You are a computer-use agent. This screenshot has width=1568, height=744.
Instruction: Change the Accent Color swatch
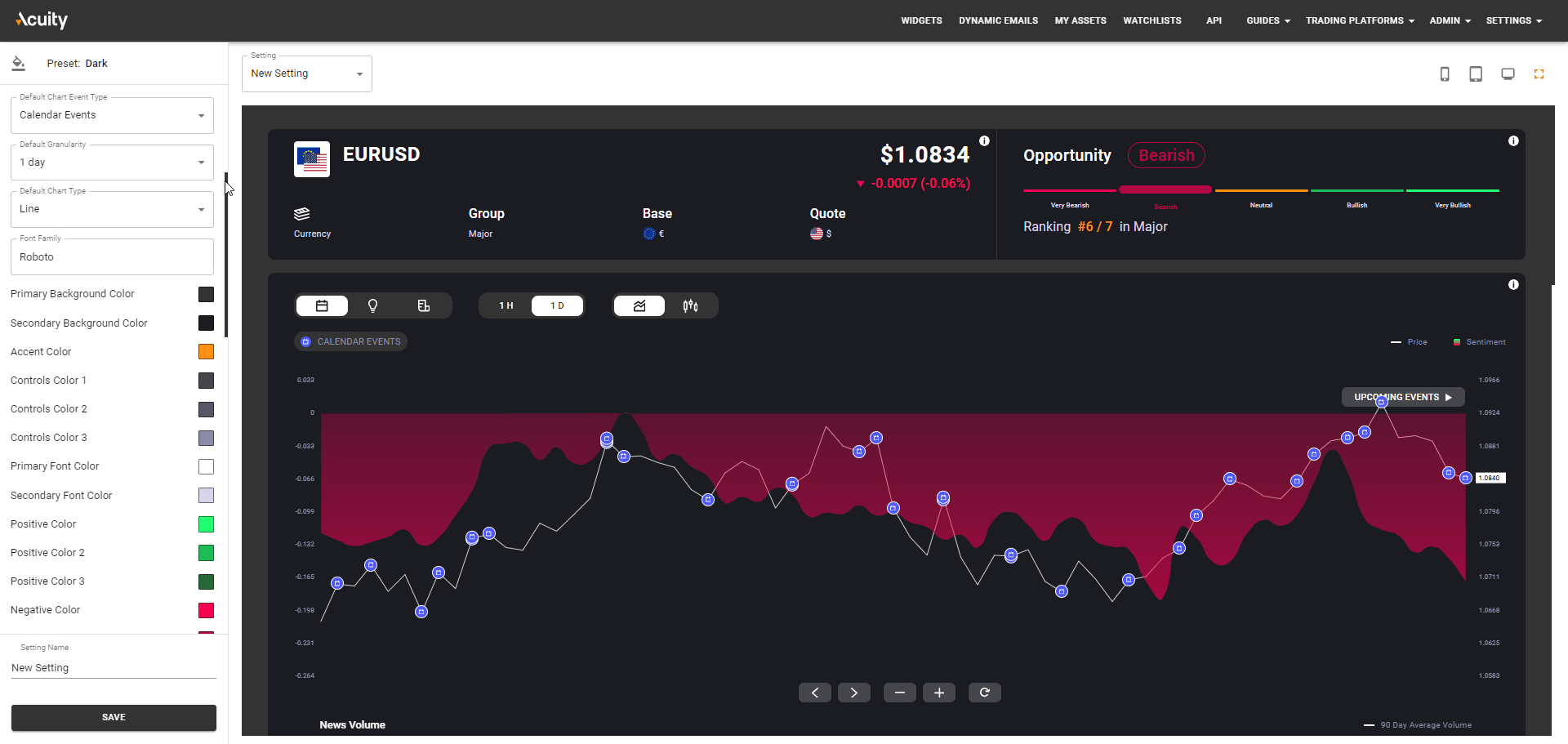(x=206, y=351)
